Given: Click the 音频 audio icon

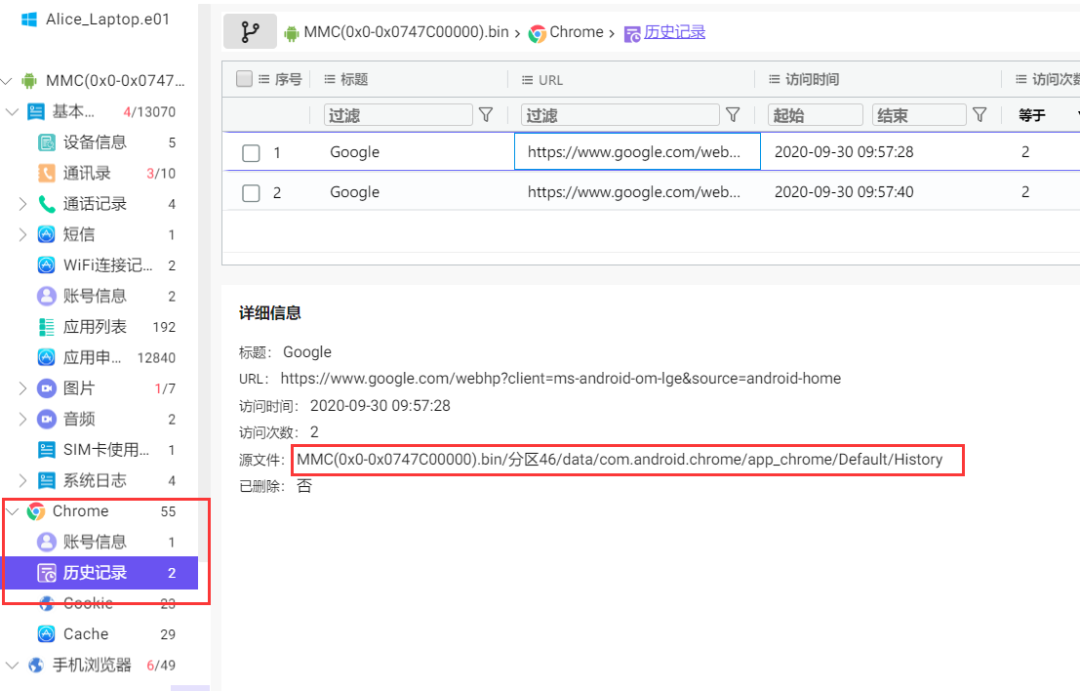Looking at the screenshot, I should coord(46,419).
